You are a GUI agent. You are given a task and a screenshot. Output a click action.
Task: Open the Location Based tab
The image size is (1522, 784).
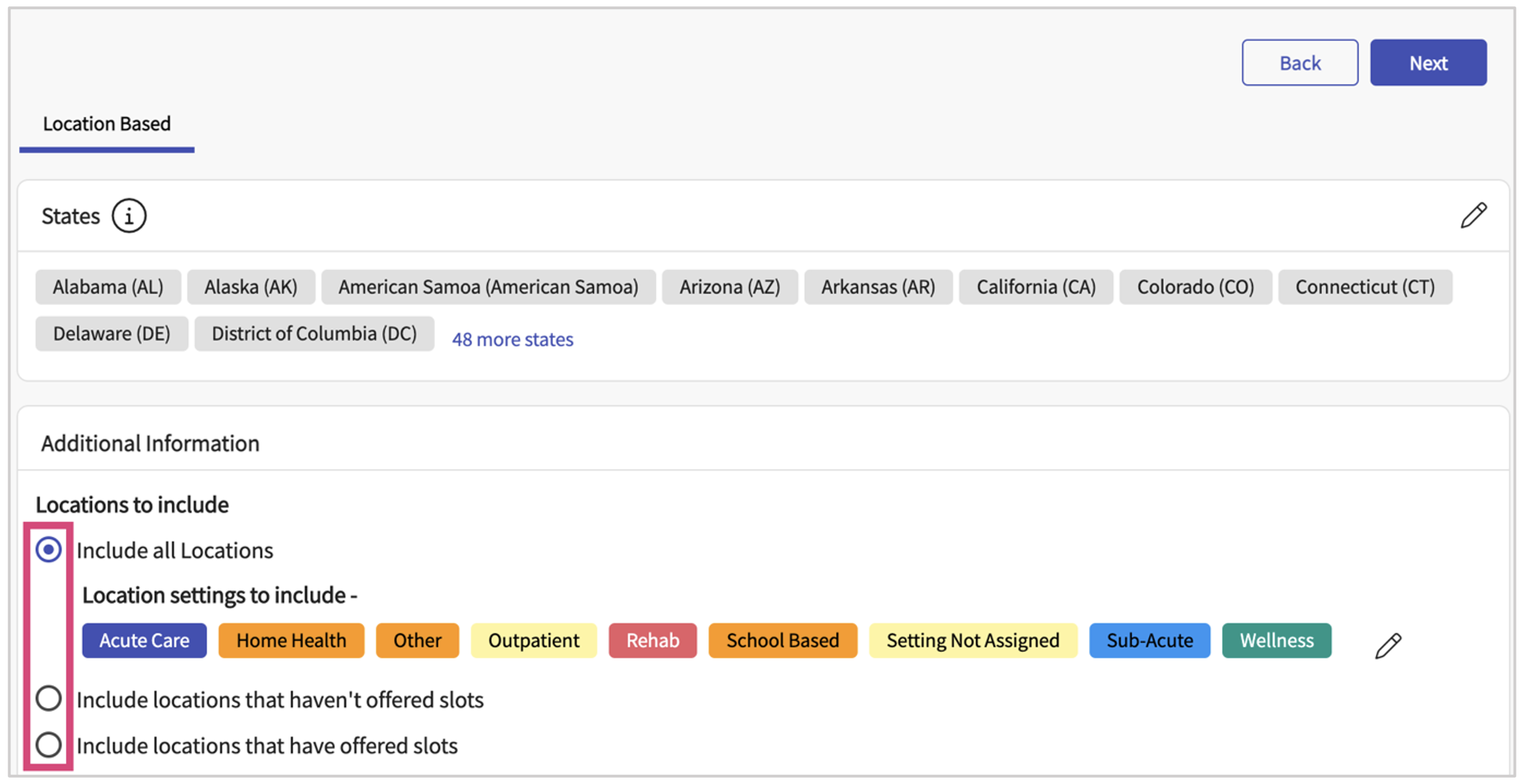coord(107,124)
